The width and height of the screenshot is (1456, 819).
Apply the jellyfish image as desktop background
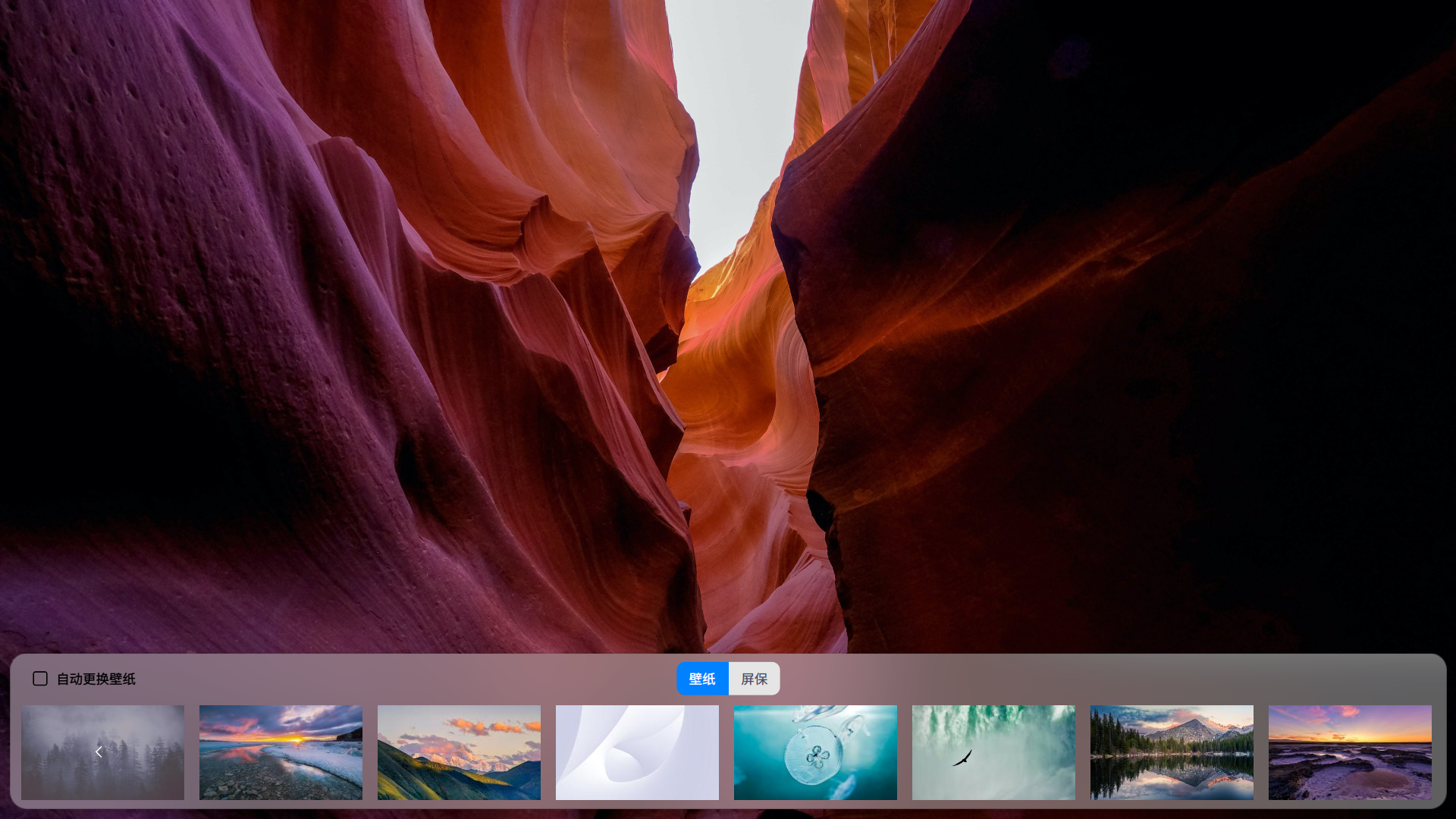coord(815,752)
